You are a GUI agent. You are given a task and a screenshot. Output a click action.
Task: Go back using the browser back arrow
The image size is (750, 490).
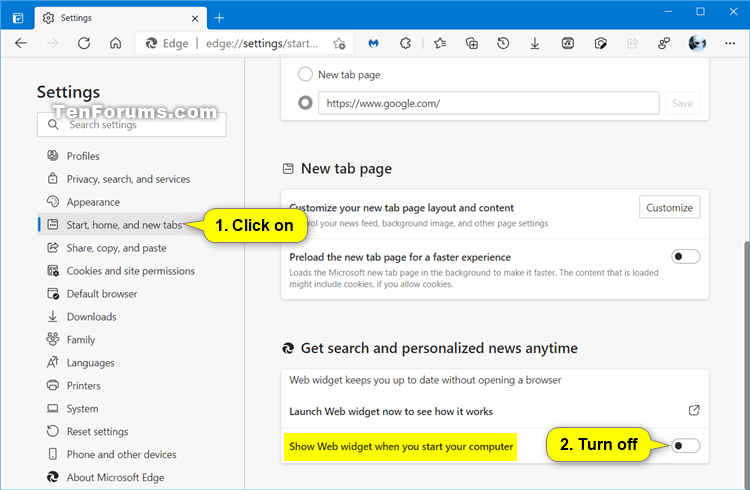pyautogui.click(x=21, y=44)
